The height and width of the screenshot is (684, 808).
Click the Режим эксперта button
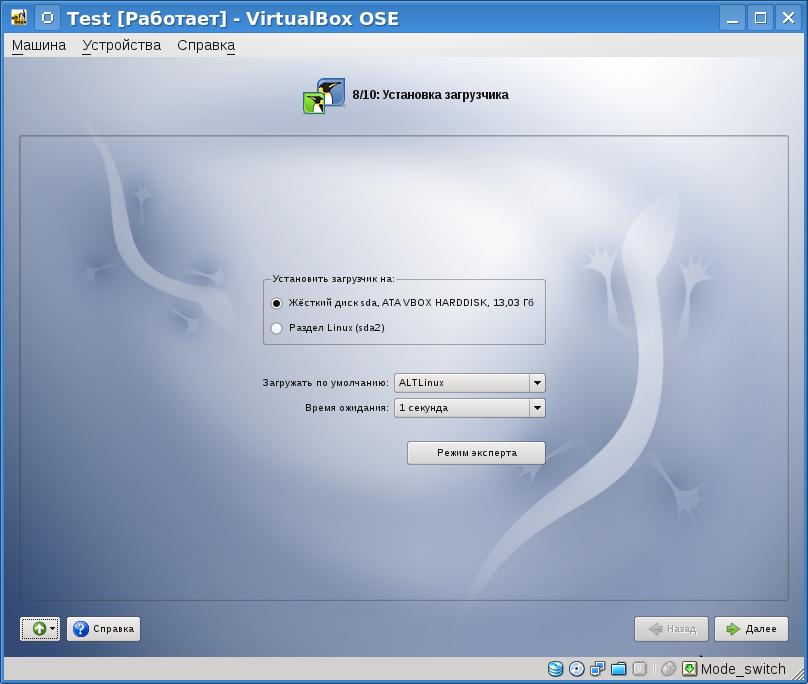[476, 453]
